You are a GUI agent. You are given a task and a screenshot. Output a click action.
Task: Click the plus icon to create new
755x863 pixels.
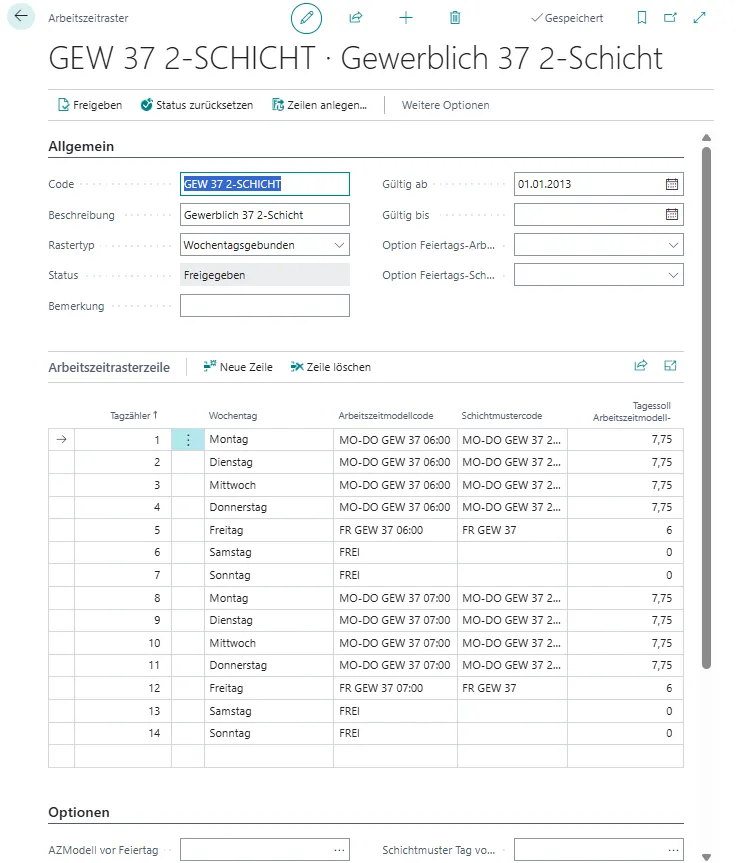(x=405, y=18)
